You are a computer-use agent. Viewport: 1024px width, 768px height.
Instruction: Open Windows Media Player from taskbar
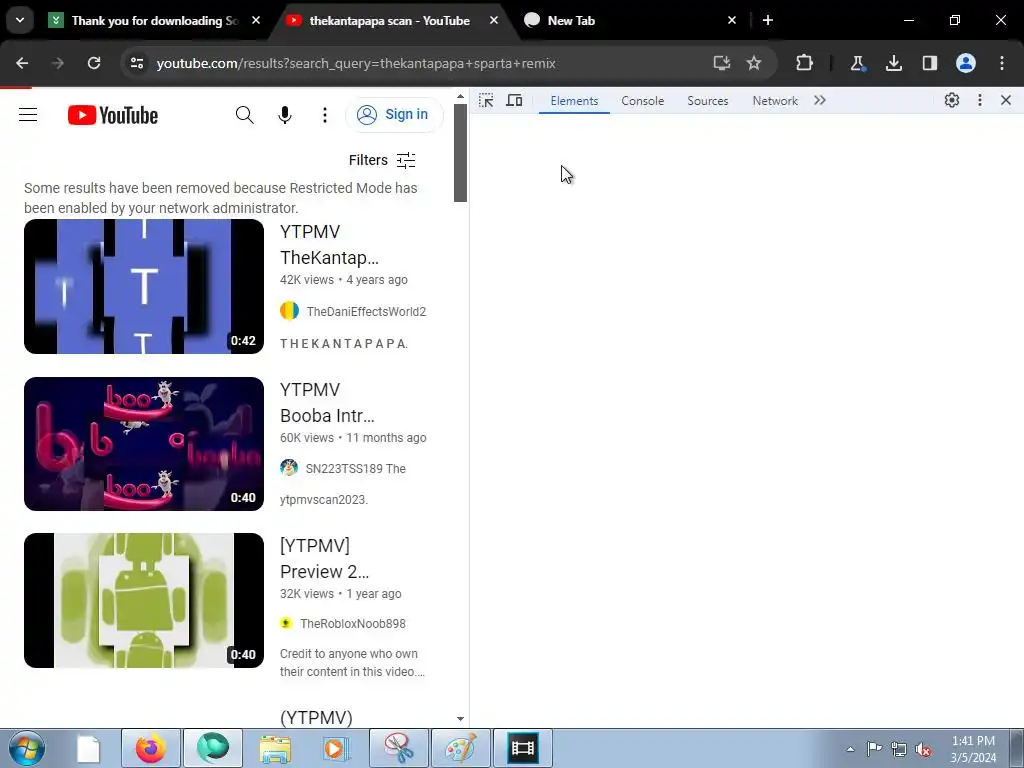(x=336, y=748)
